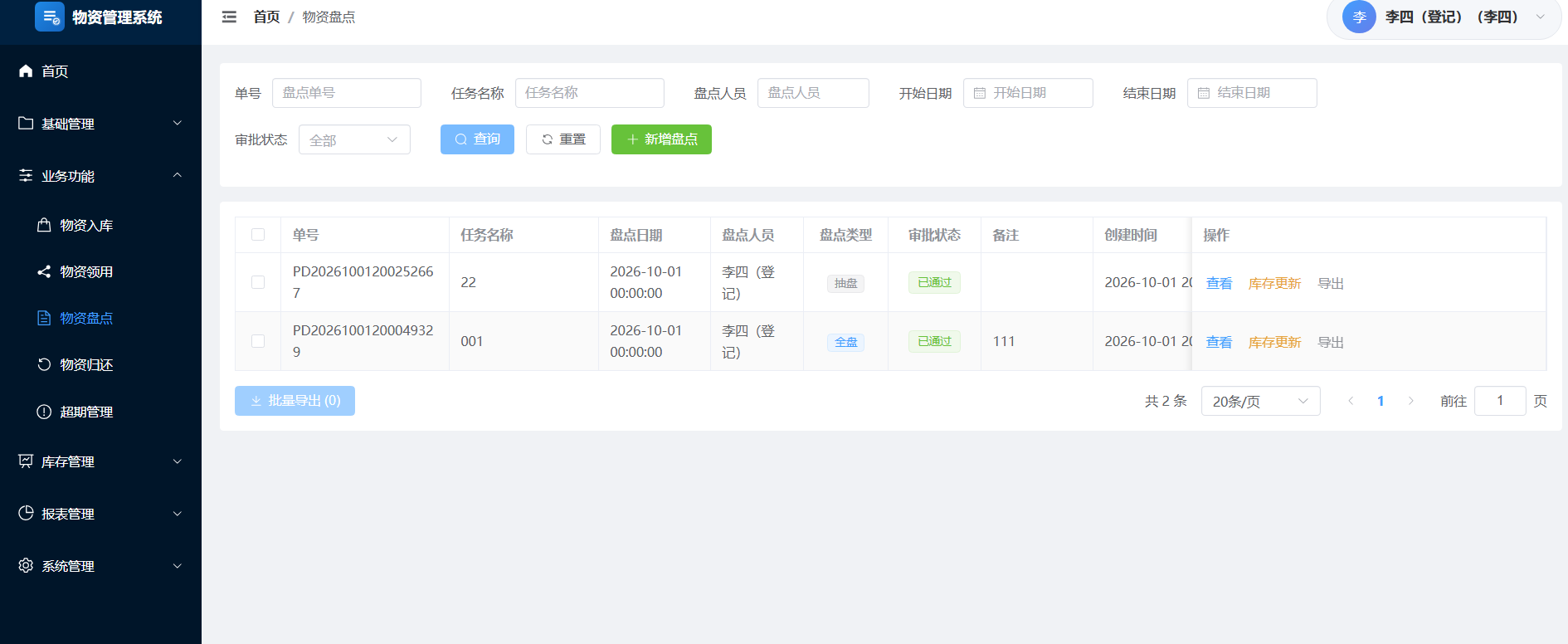1568x644 pixels.
Task: Click the 业务功能 sliders icon
Action: coord(26,175)
